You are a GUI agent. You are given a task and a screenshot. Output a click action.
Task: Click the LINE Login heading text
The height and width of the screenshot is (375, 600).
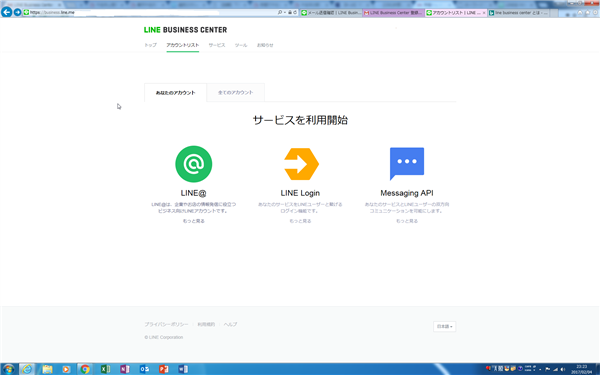[x=300, y=193]
